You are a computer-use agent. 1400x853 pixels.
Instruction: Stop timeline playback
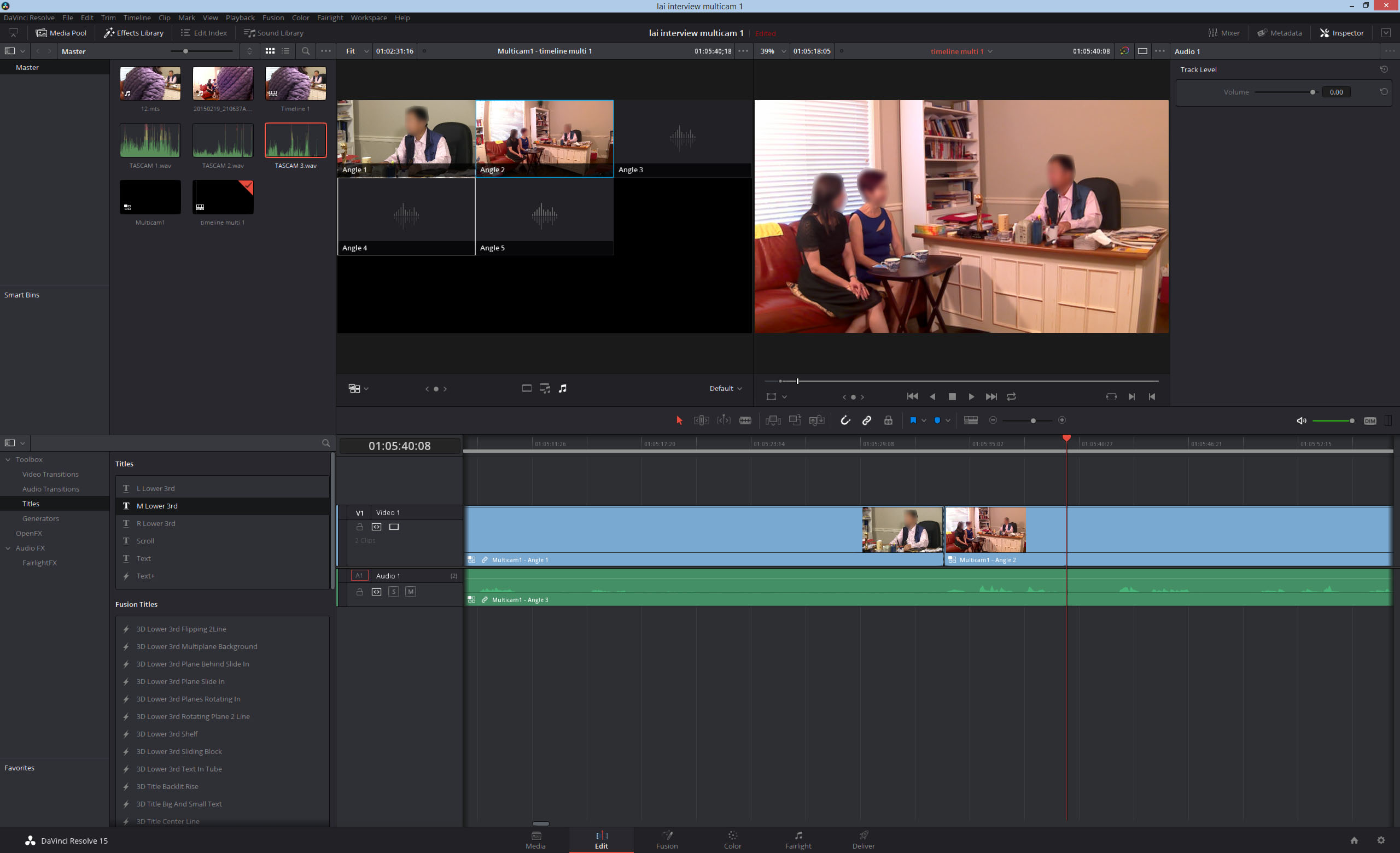pyautogui.click(x=952, y=396)
